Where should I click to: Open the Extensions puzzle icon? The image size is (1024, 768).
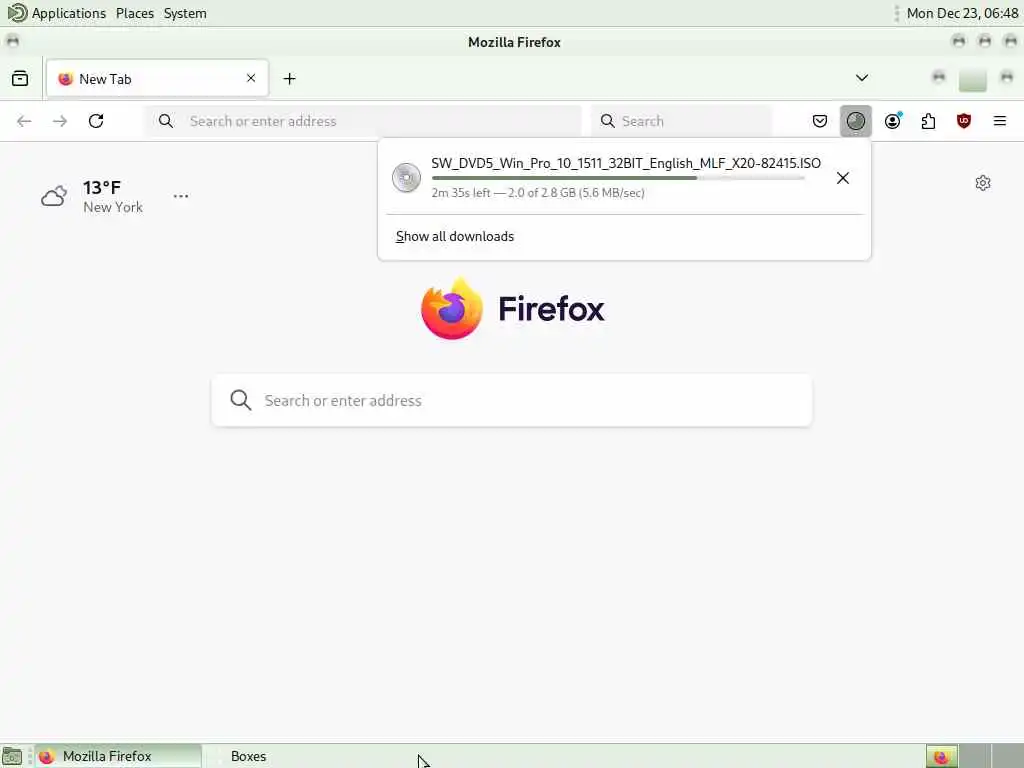tap(928, 121)
